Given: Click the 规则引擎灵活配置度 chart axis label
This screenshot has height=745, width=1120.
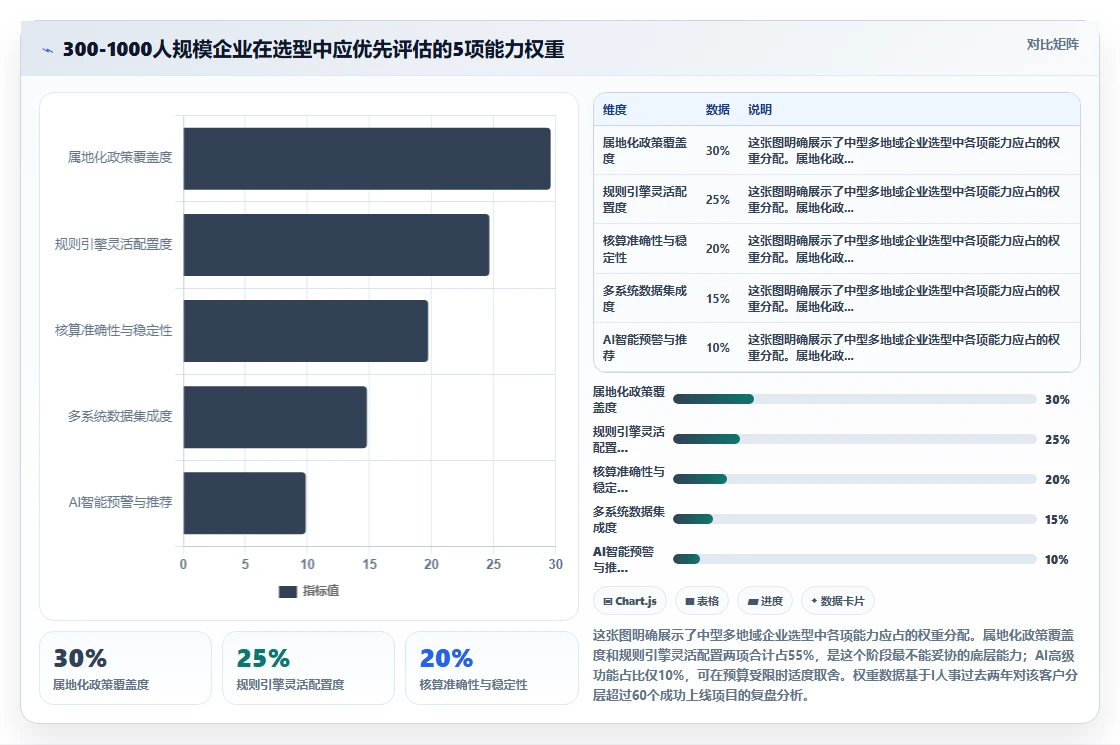Looking at the screenshot, I should [x=114, y=244].
